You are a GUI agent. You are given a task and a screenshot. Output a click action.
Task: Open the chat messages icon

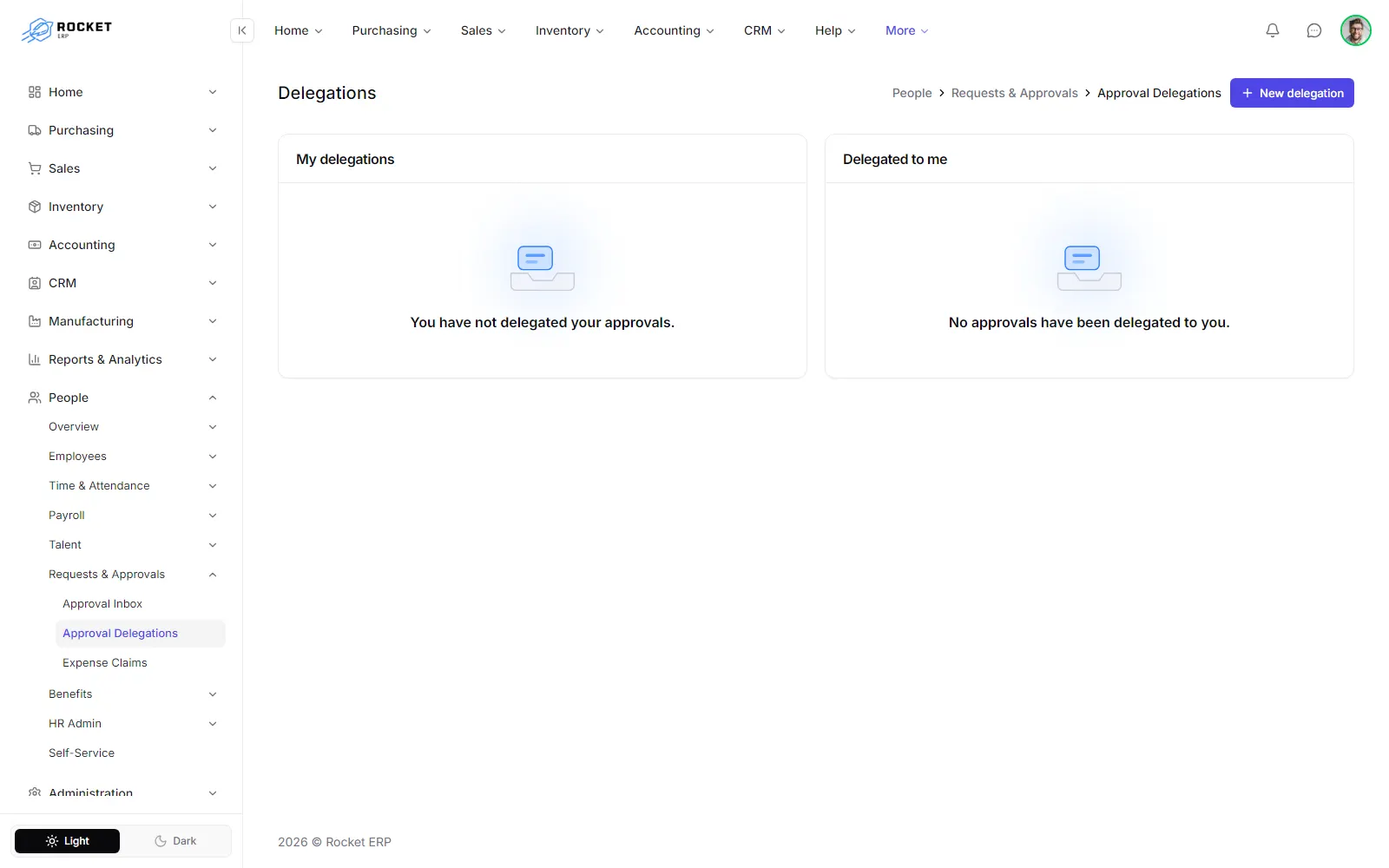pyautogui.click(x=1314, y=30)
